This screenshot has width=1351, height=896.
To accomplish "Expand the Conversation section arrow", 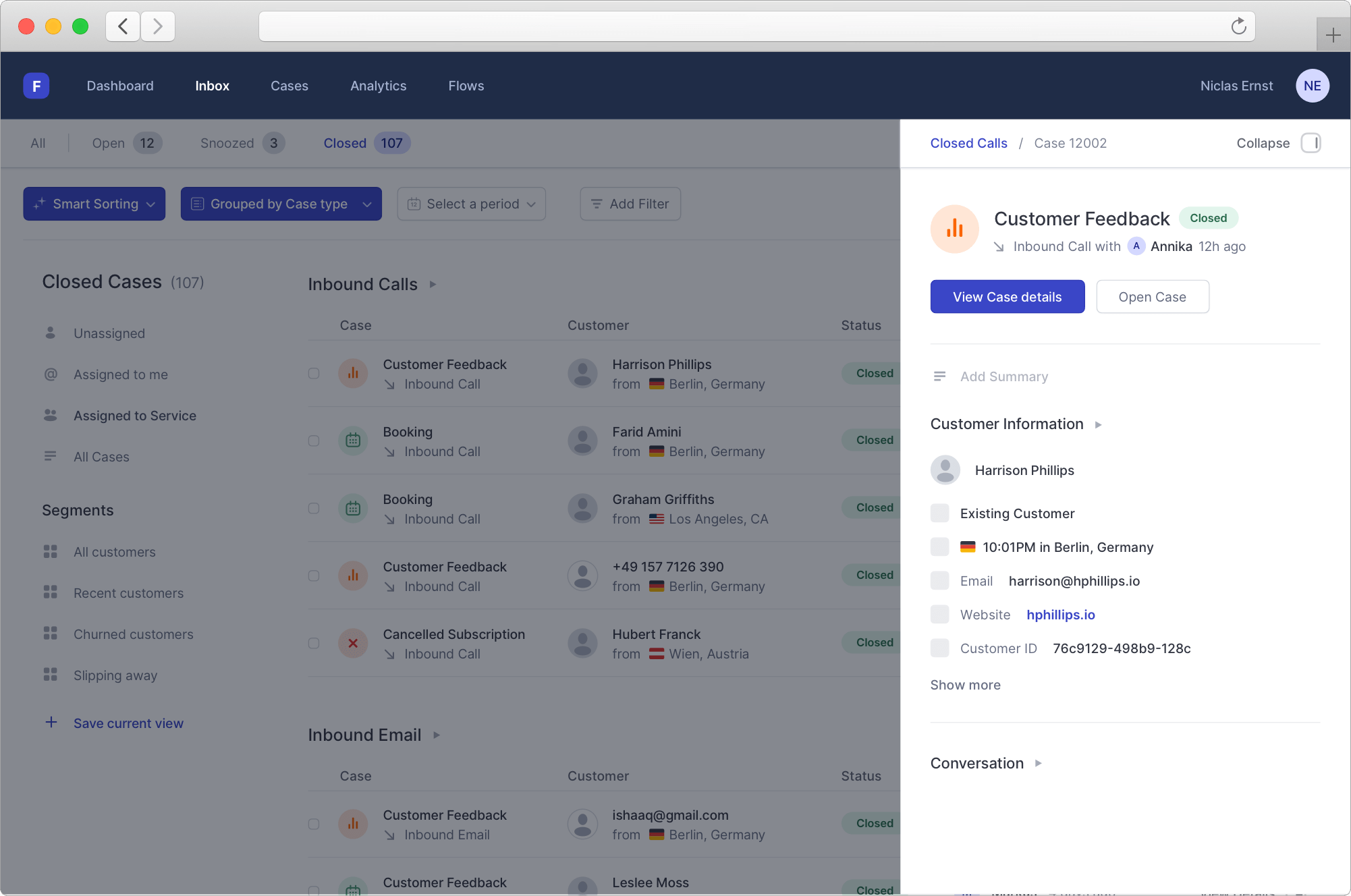I will [x=1039, y=763].
